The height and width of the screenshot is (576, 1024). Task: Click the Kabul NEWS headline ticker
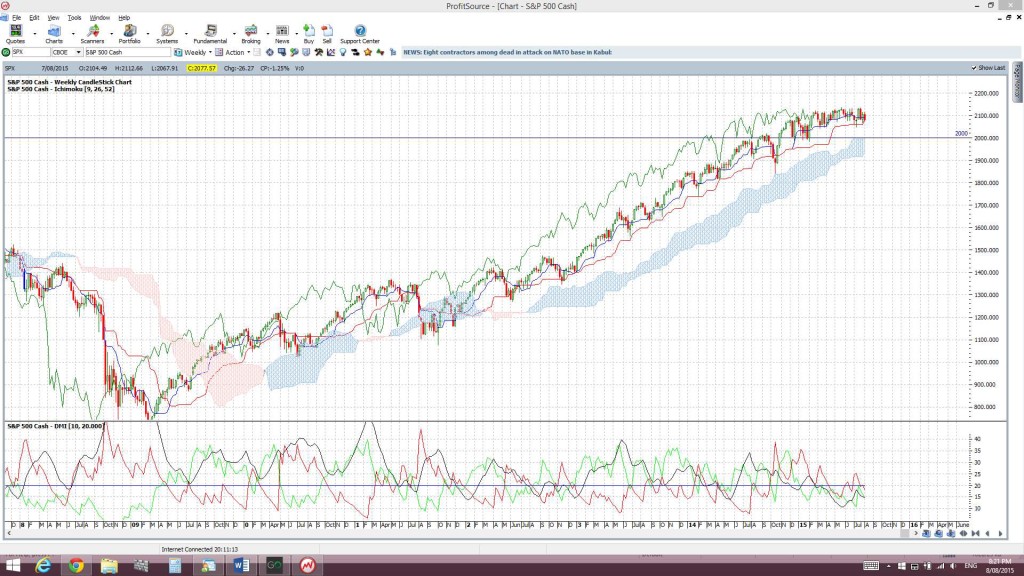(507, 52)
